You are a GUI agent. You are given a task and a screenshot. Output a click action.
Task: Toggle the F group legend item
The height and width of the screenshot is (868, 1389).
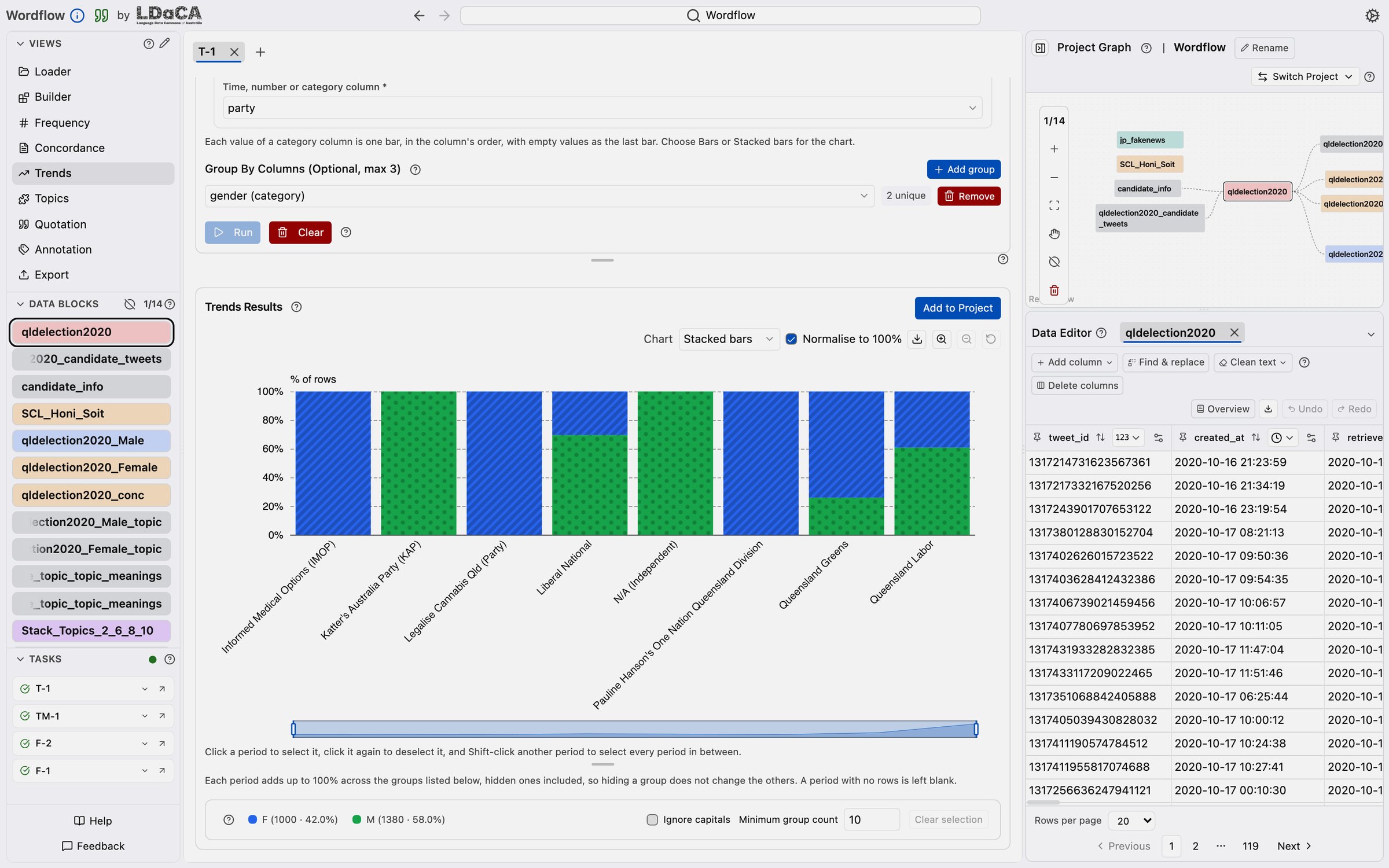pos(293,819)
